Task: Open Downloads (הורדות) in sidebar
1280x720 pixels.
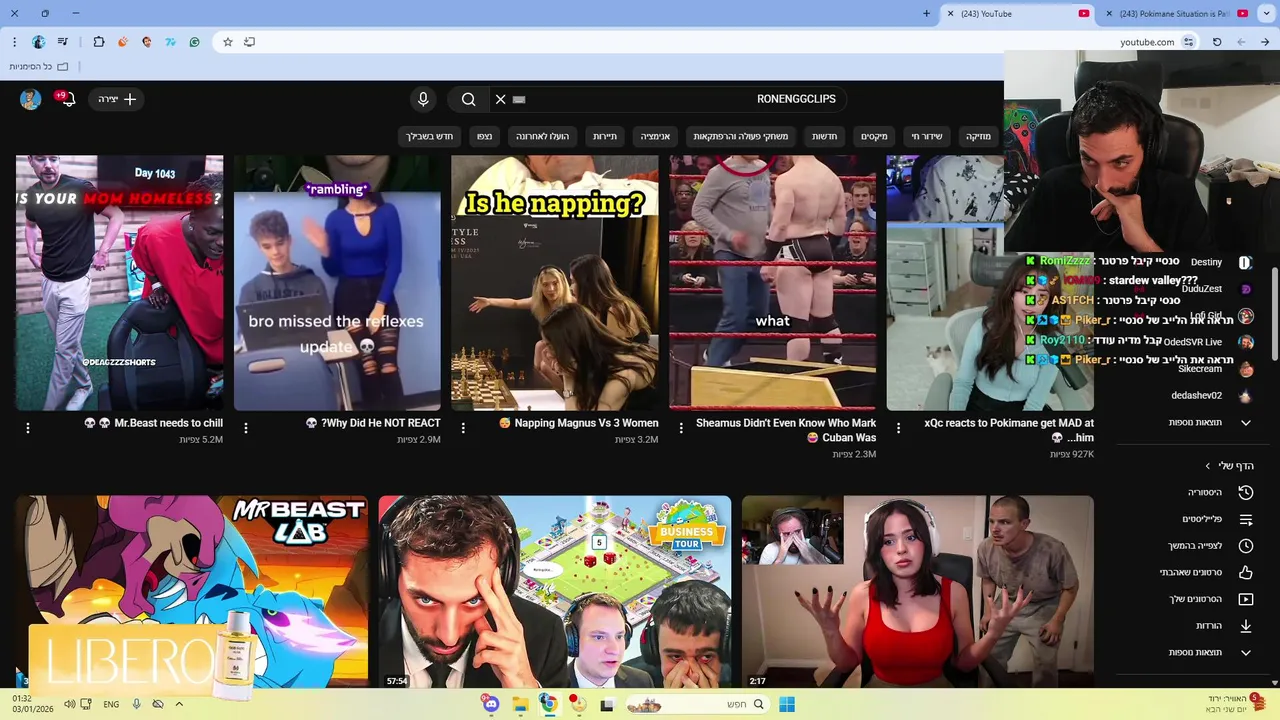Action: tap(1223, 626)
